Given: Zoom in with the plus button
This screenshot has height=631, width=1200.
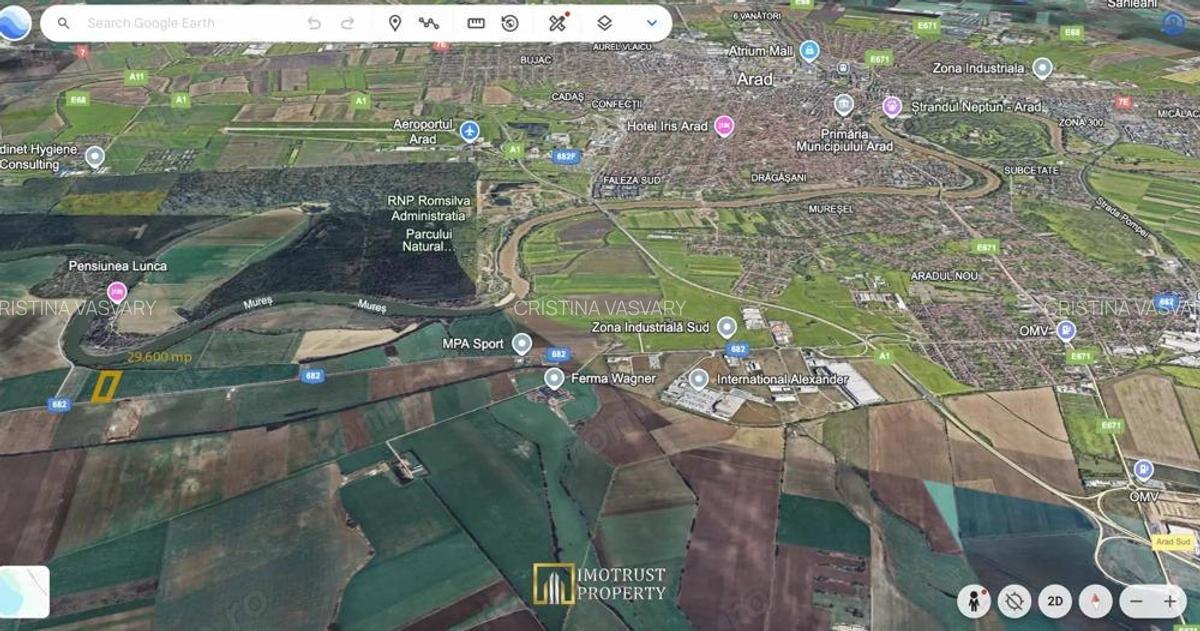Looking at the screenshot, I should [1170, 601].
